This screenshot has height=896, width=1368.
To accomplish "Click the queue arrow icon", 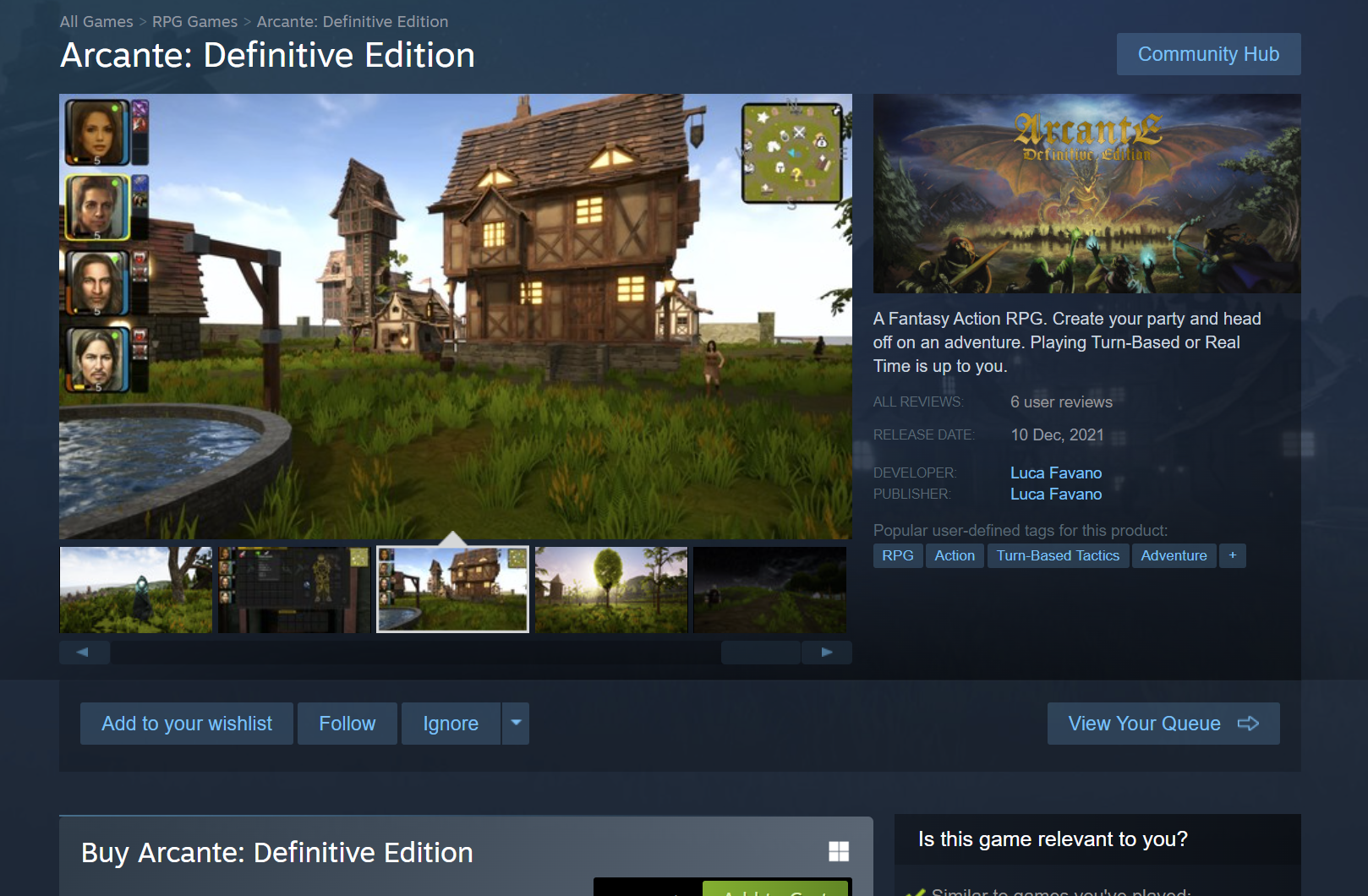I will click(x=1249, y=724).
